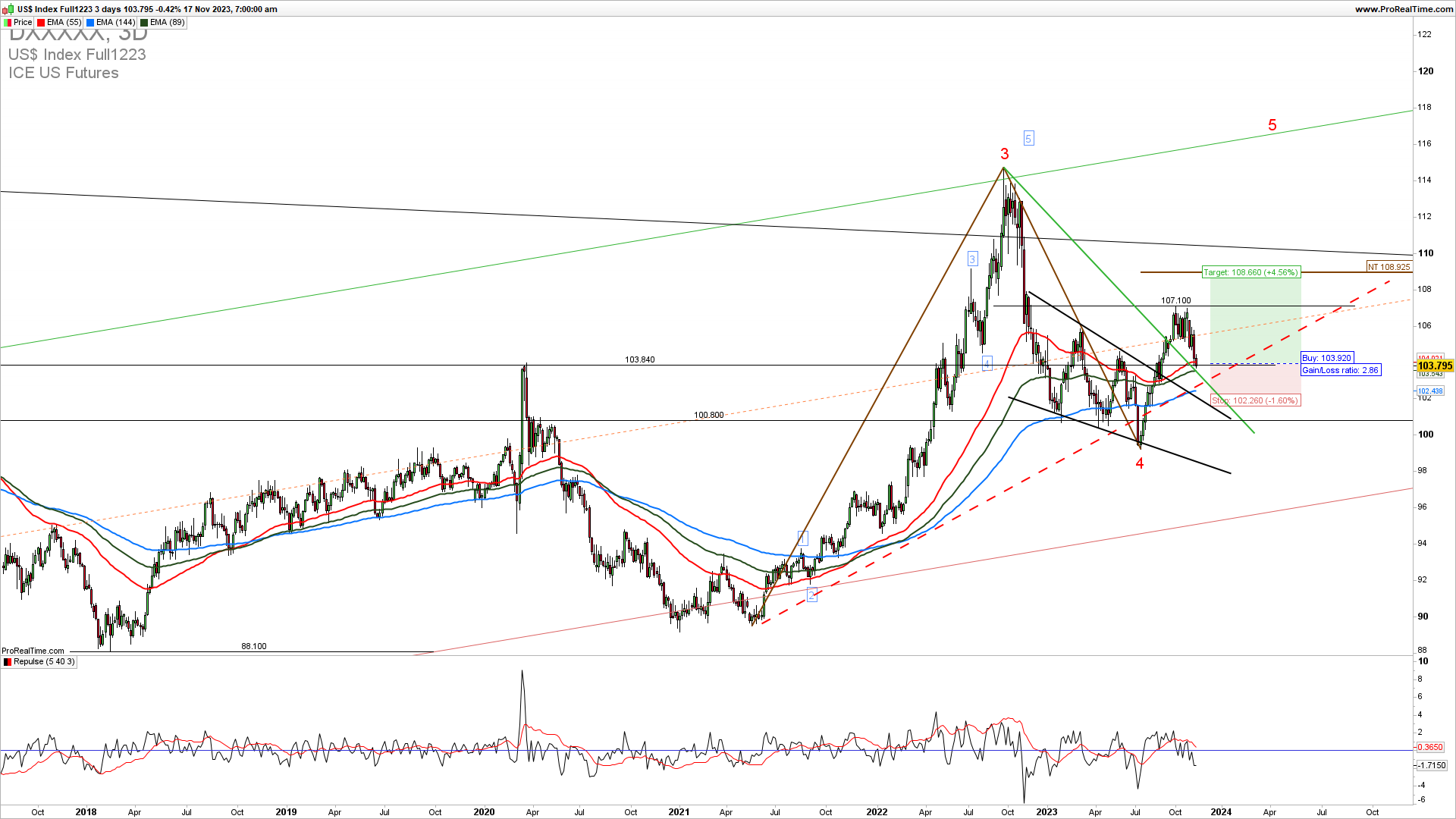Click the 120 level on price axis
Viewport: 1456px width, 819px height.
pos(1426,71)
